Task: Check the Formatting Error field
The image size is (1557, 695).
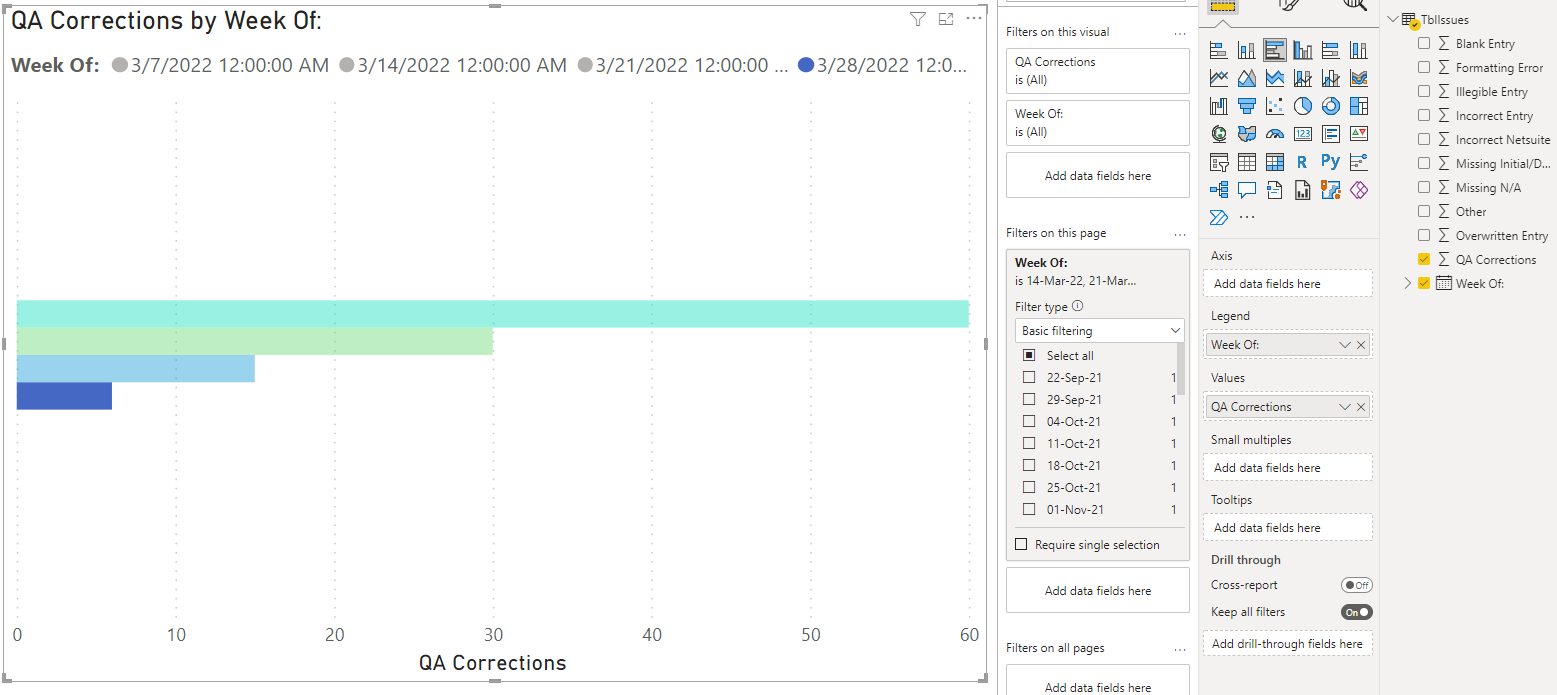Action: (x=1424, y=67)
